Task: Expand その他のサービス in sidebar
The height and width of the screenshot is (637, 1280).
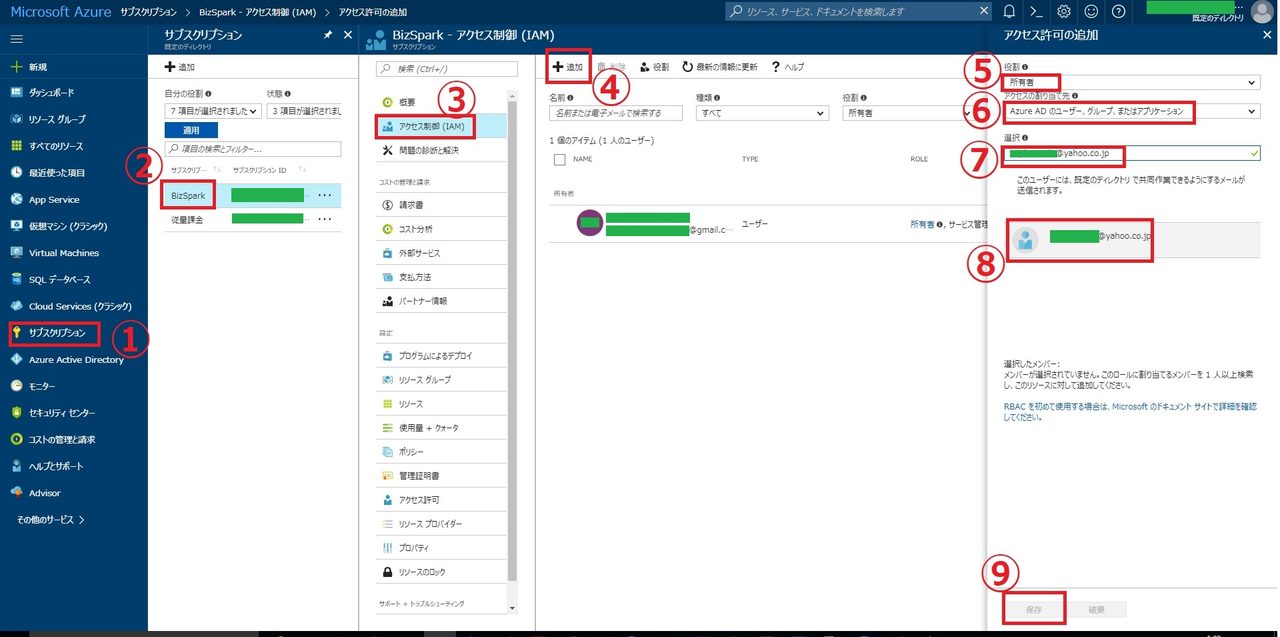Action: [x=50, y=520]
